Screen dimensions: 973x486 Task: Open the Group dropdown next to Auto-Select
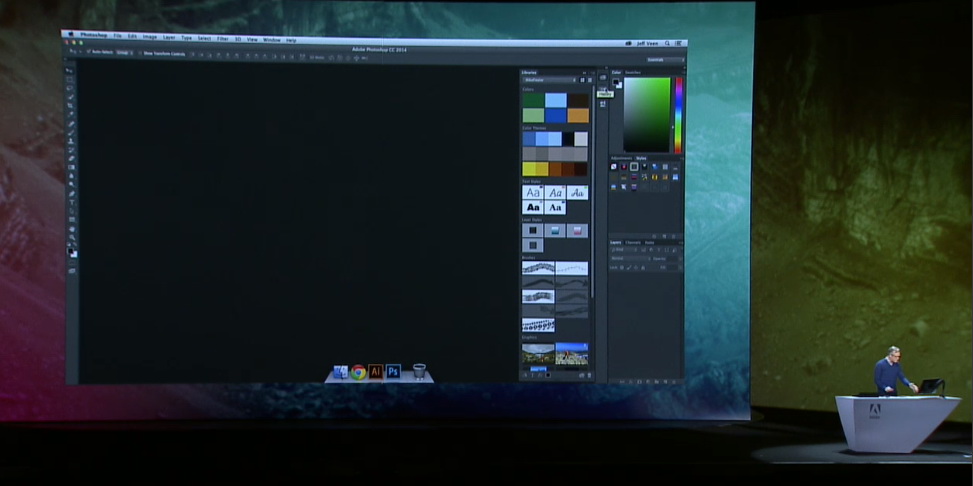pos(124,52)
